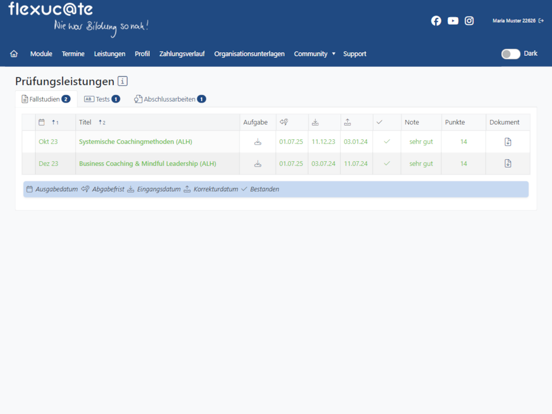Open Leistungen navigation item
552x414 pixels.
[x=109, y=54]
